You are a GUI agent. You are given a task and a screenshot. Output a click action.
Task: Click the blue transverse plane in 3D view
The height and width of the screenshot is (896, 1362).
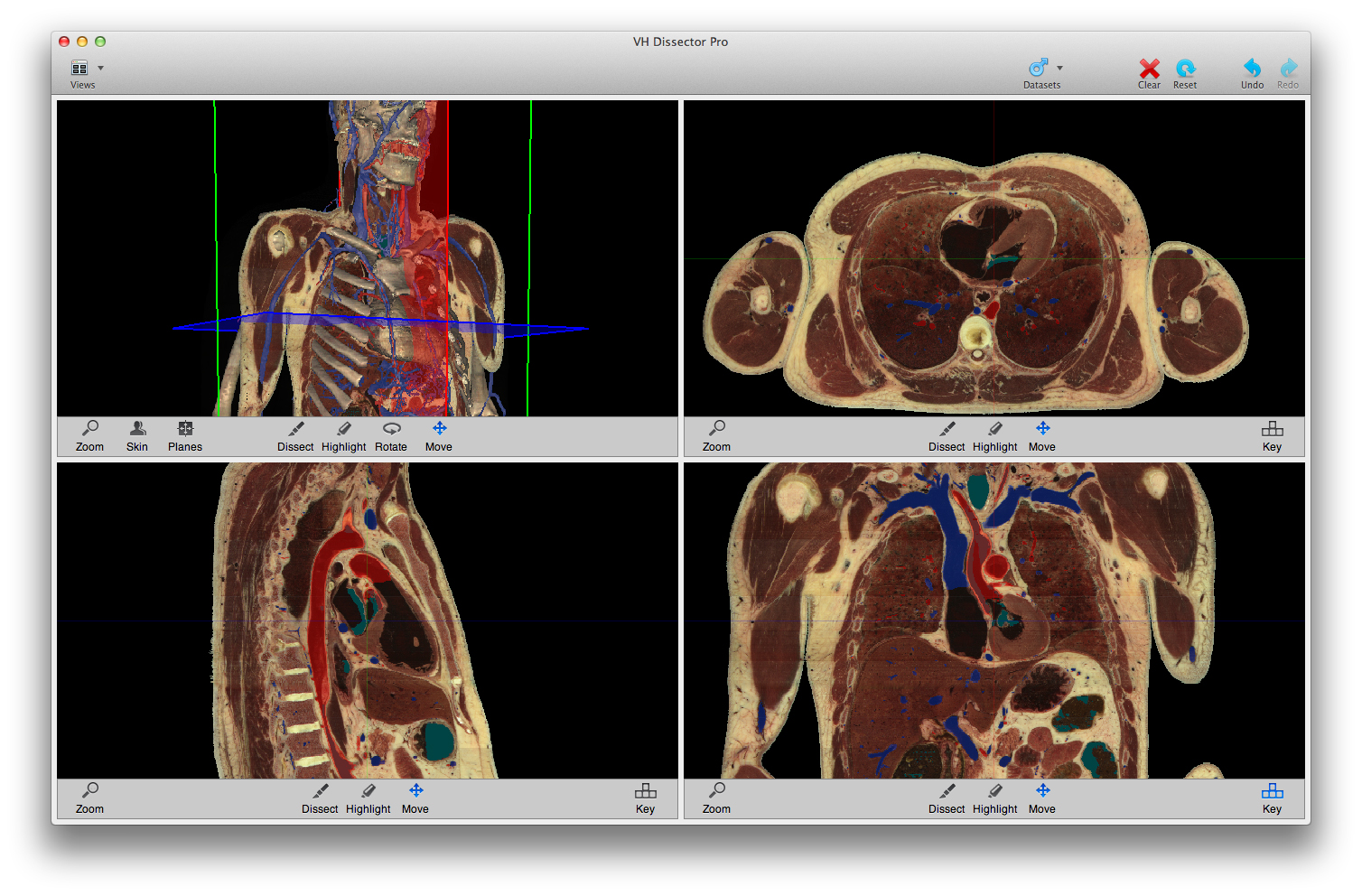point(379,324)
